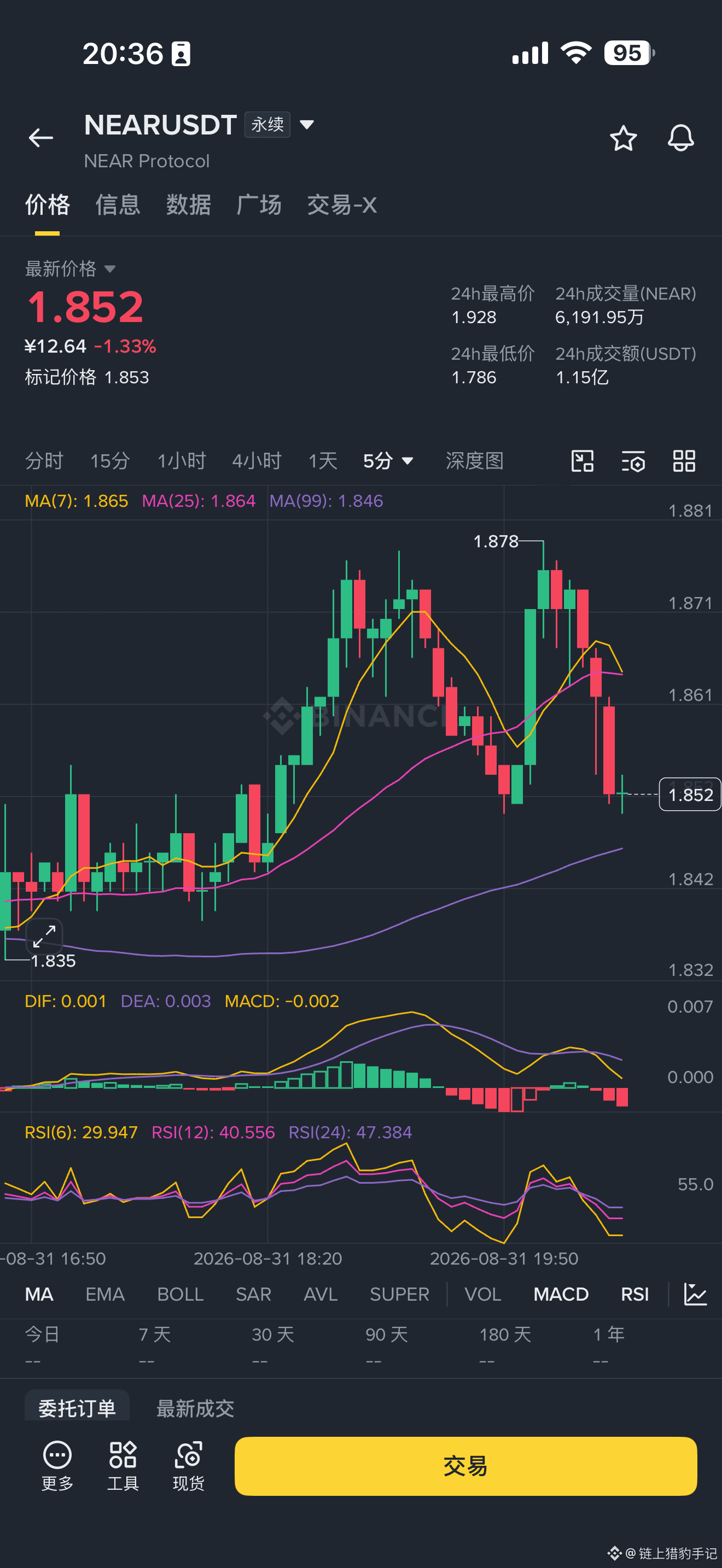Open the 最新价格 price type dropdown
722x1568 pixels.
click(109, 268)
